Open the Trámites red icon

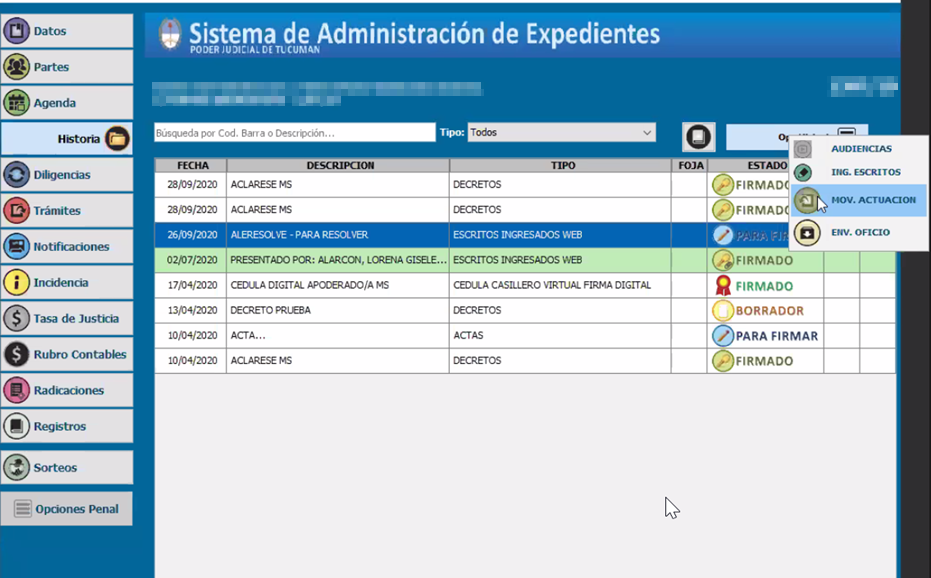tap(16, 210)
